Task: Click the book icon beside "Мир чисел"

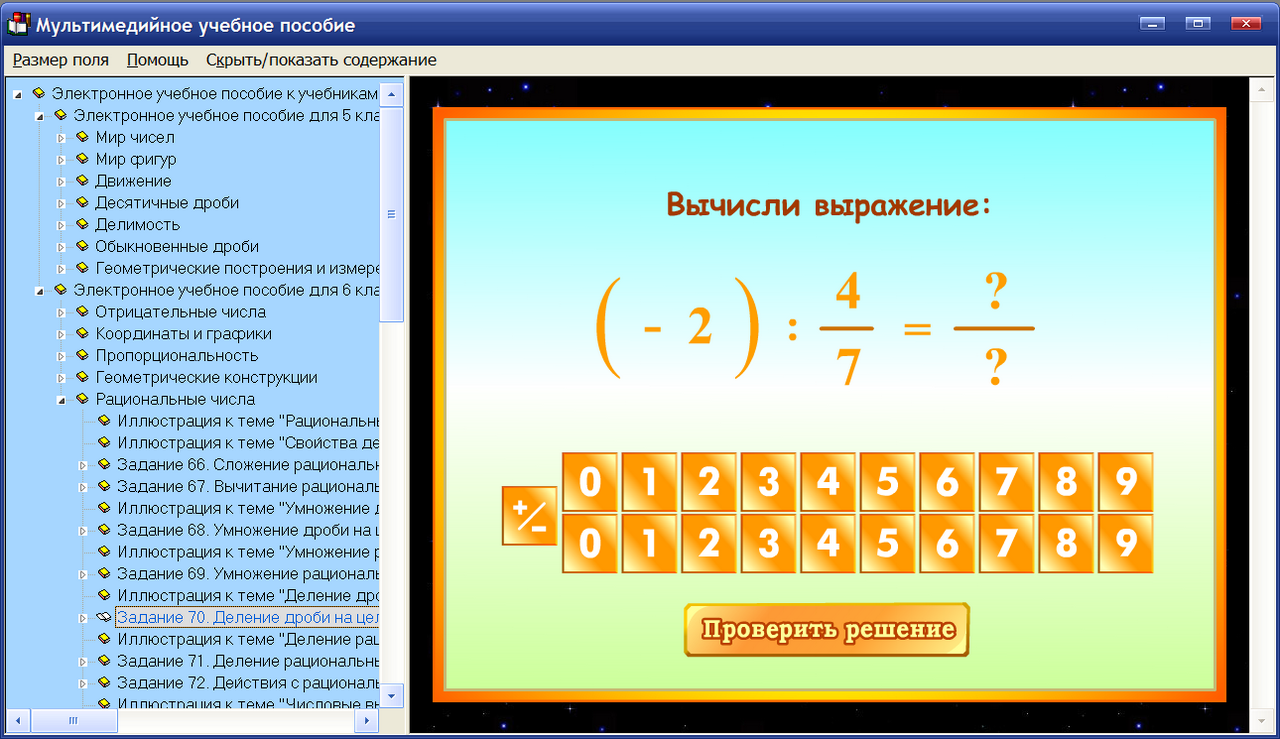Action: coord(82,137)
